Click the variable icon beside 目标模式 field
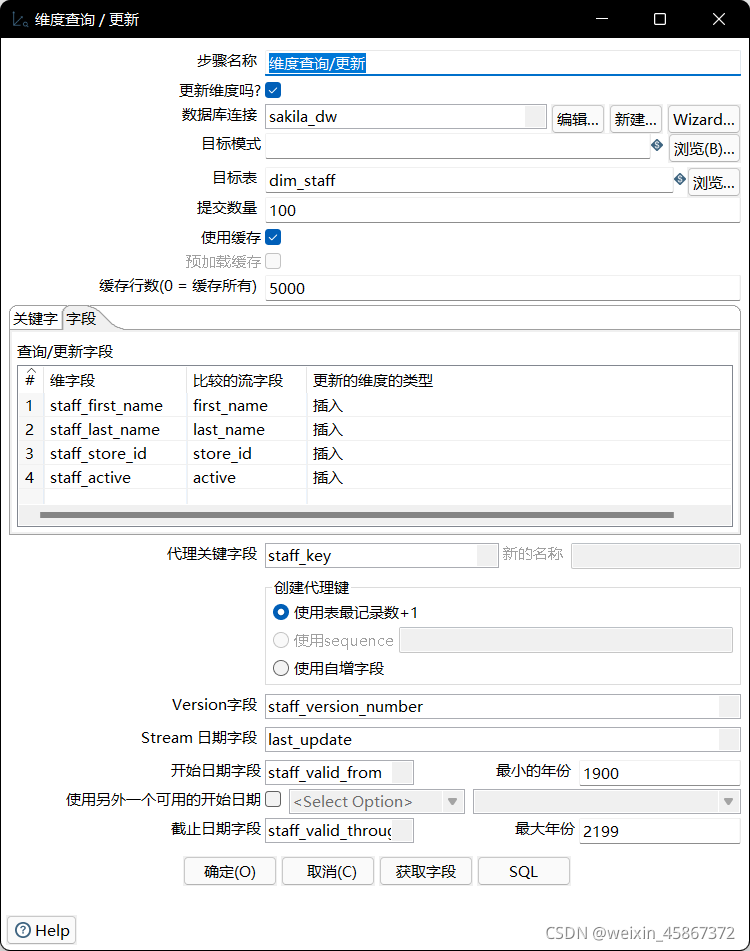750x951 pixels. [x=657, y=145]
